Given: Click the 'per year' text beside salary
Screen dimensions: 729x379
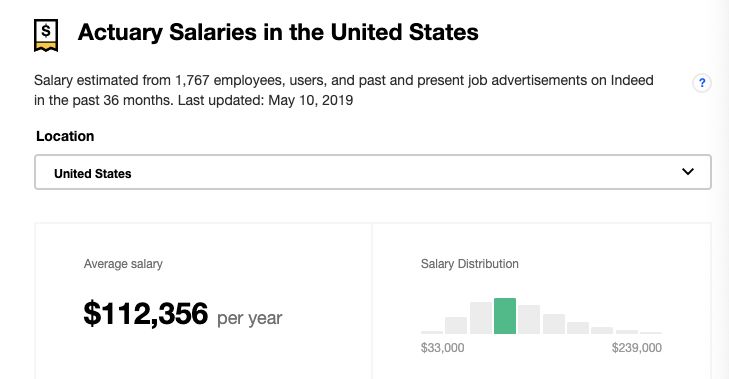Looking at the screenshot, I should [250, 319].
